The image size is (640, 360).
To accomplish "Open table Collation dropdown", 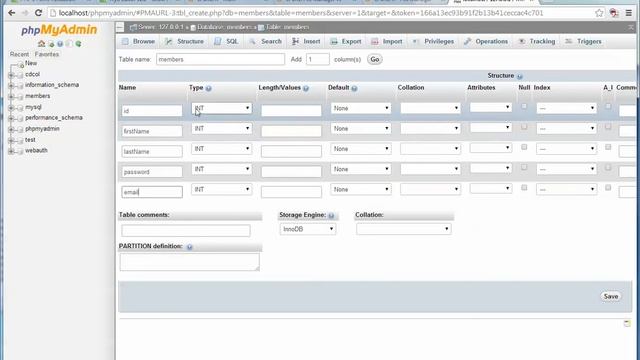I will 404,229.
